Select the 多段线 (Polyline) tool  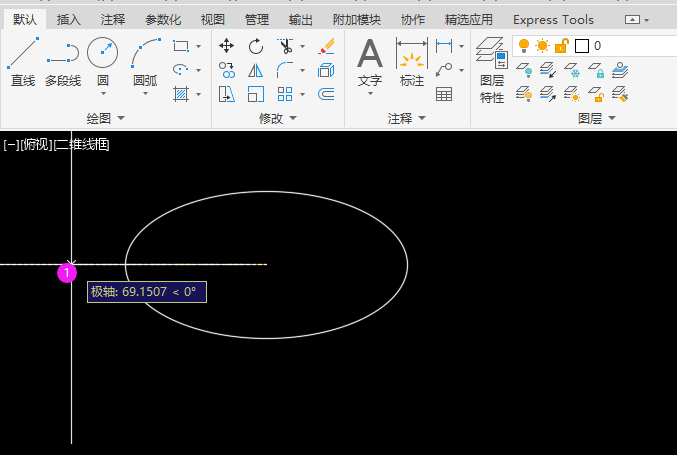click(x=63, y=61)
